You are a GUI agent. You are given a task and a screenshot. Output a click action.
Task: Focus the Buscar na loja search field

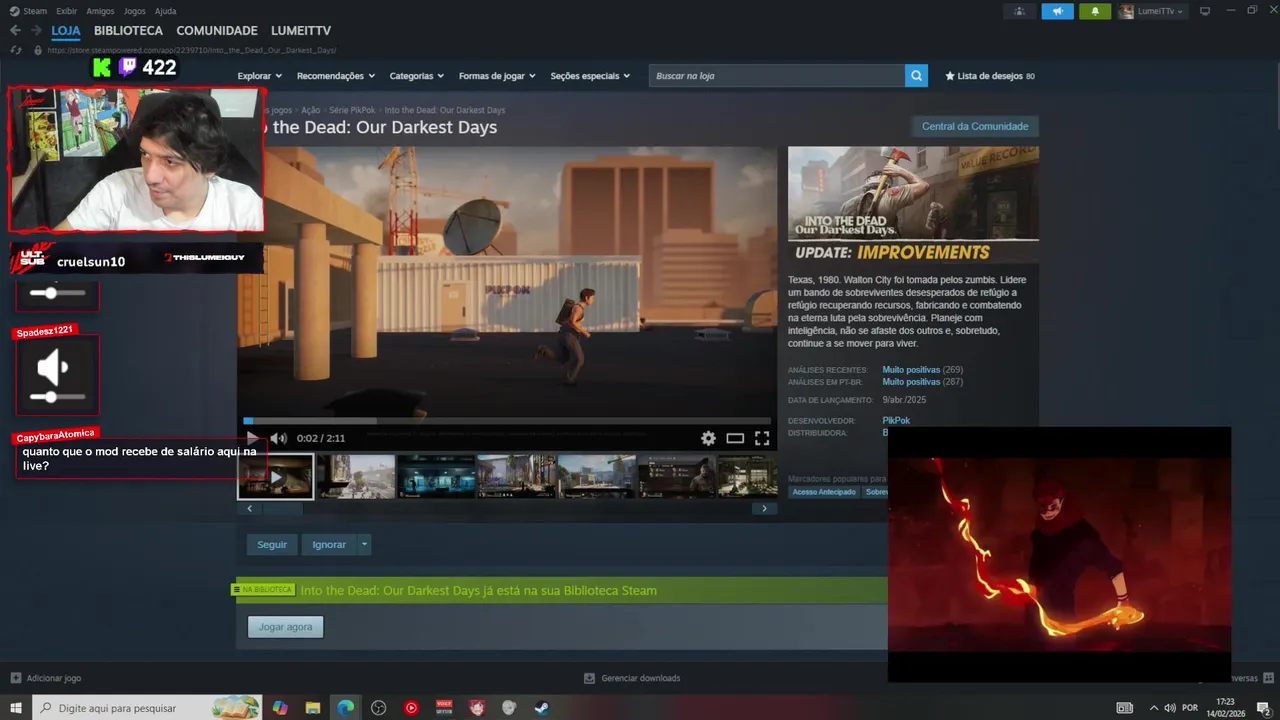click(777, 76)
